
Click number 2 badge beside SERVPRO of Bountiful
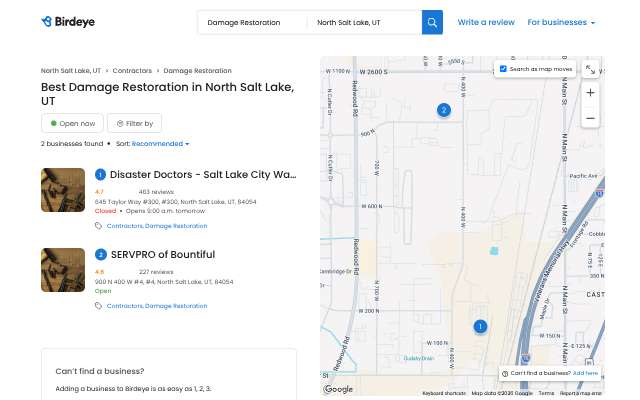pos(100,255)
